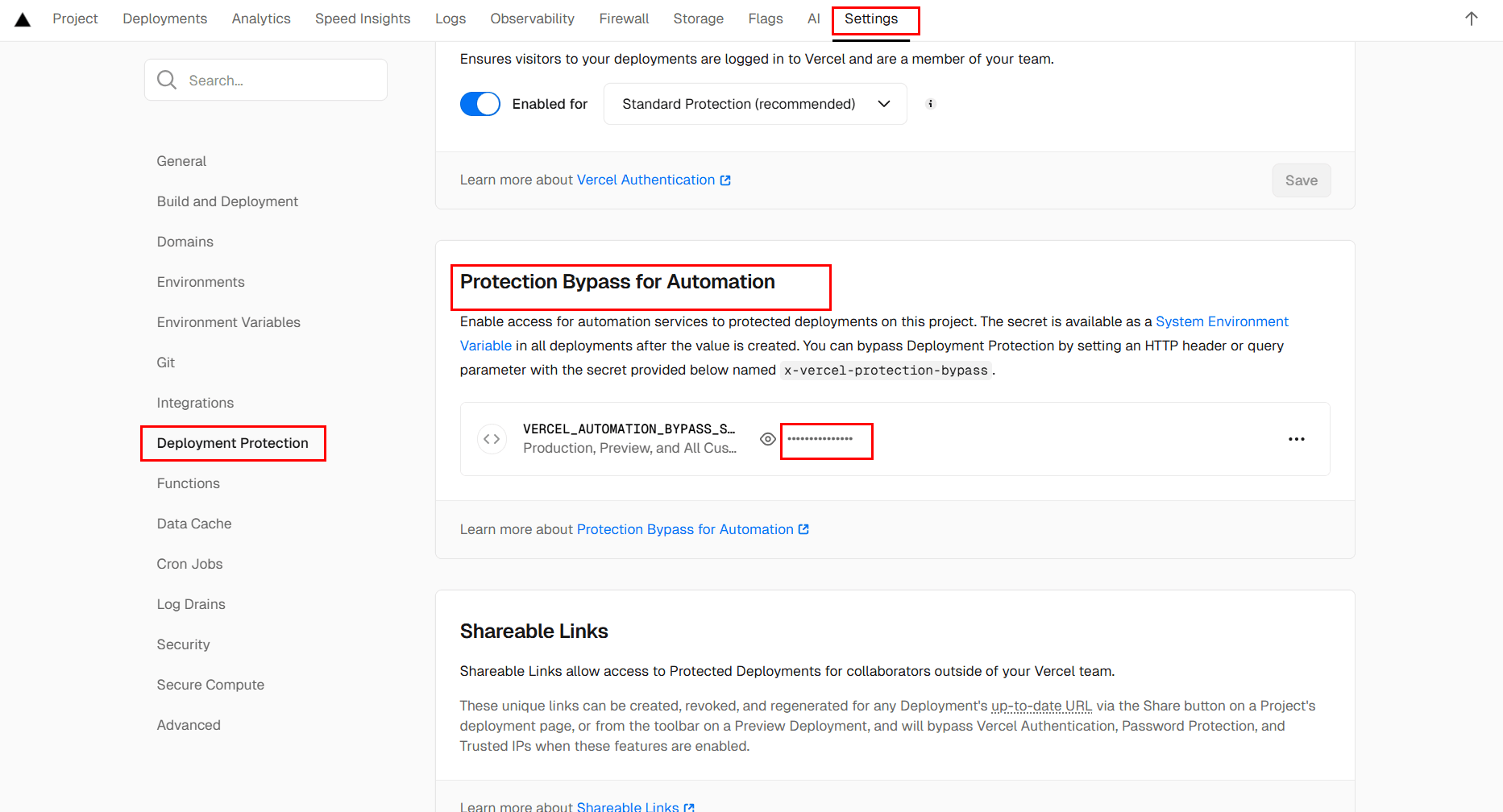Go to Secure Compute settings
This screenshot has width=1503, height=812.
coord(210,685)
